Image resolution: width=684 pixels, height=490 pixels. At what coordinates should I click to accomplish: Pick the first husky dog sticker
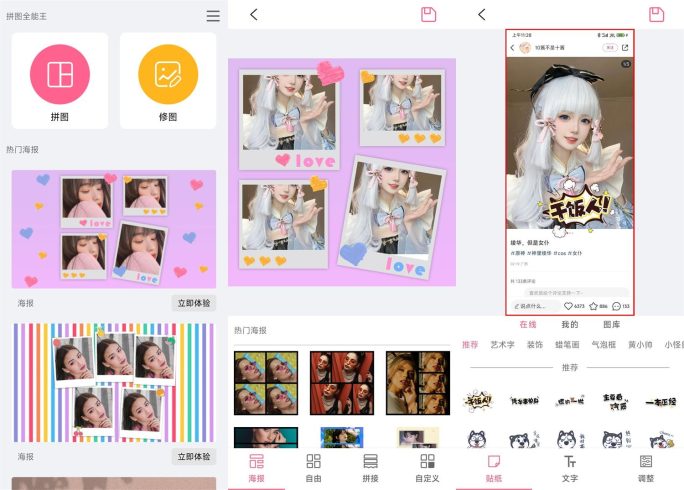click(477, 439)
